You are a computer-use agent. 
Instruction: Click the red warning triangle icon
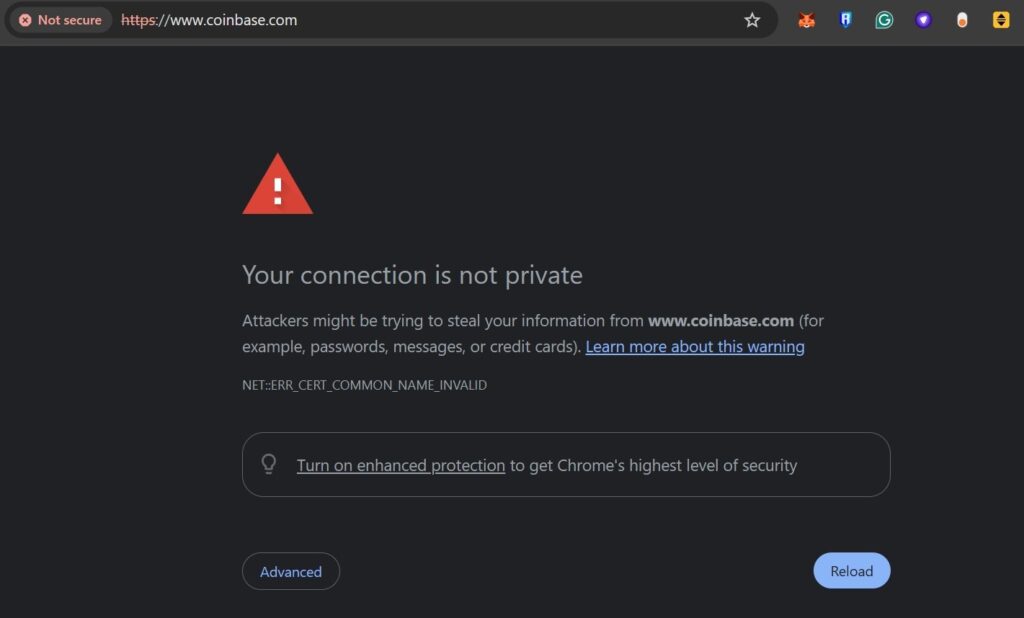click(x=277, y=186)
